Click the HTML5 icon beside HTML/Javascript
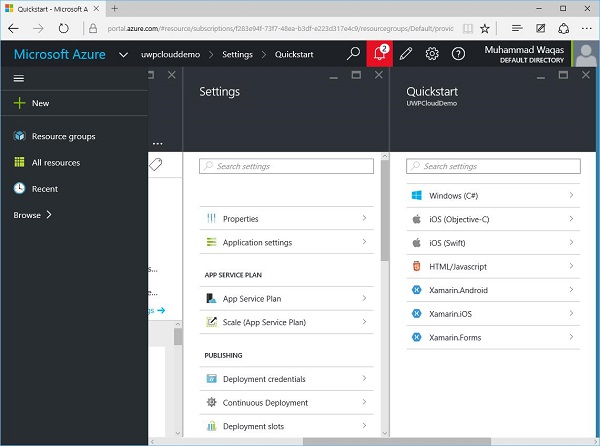 pos(417,266)
